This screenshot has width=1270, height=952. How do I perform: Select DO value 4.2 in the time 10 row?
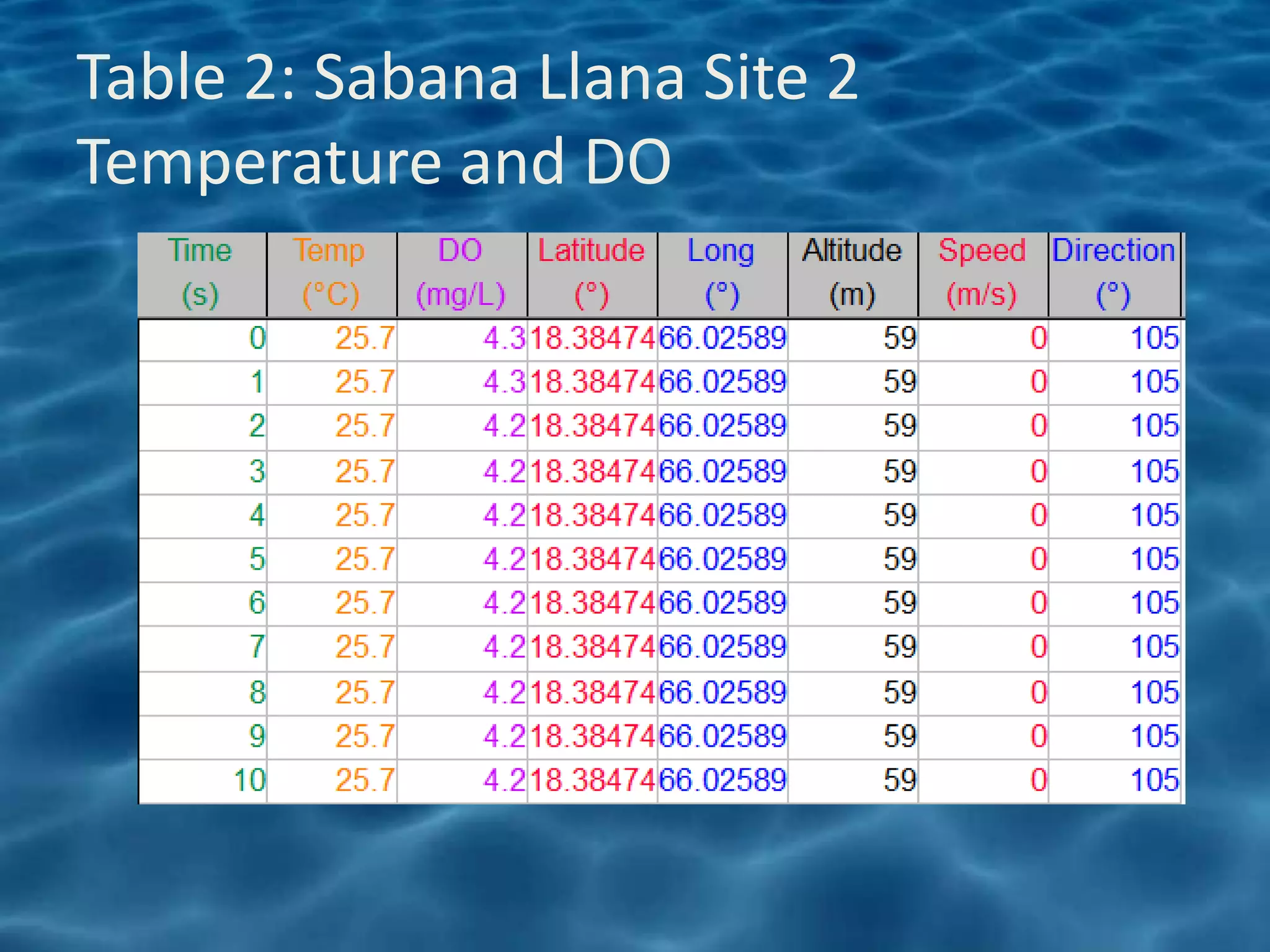(463, 781)
